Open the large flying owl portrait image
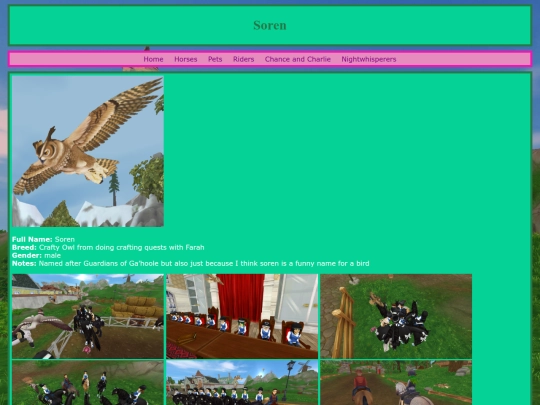This screenshot has height=405, width=540. (x=88, y=151)
